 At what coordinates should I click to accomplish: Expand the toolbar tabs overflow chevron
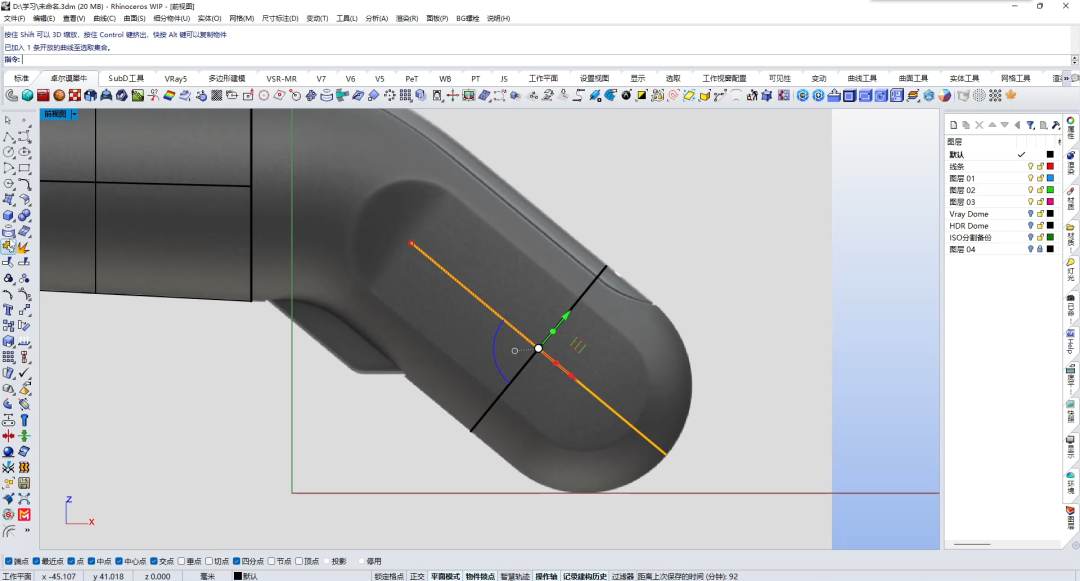[1066, 78]
